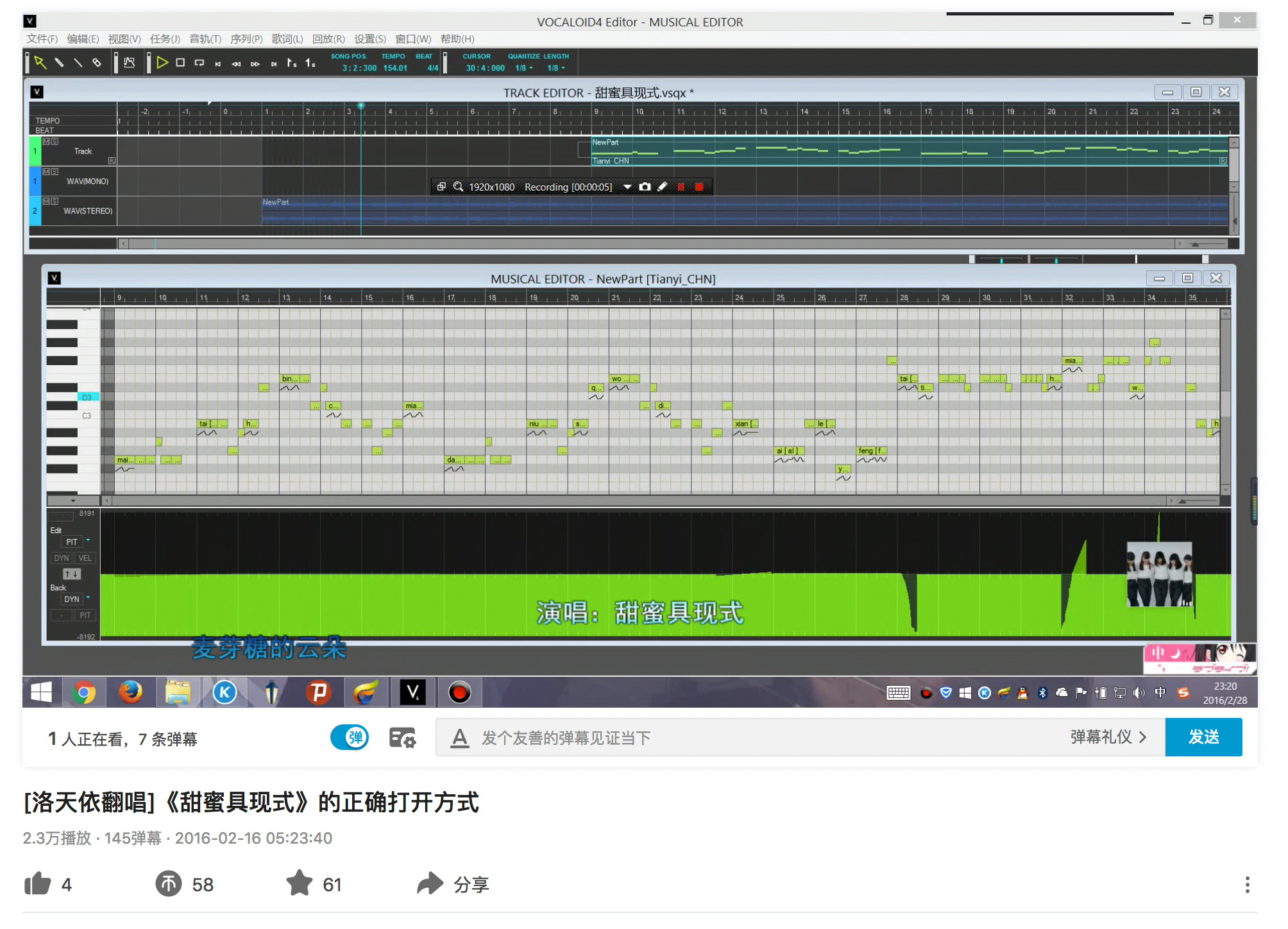This screenshot has width=1288, height=929.
Task: Jump to the end of the song
Action: (x=274, y=64)
